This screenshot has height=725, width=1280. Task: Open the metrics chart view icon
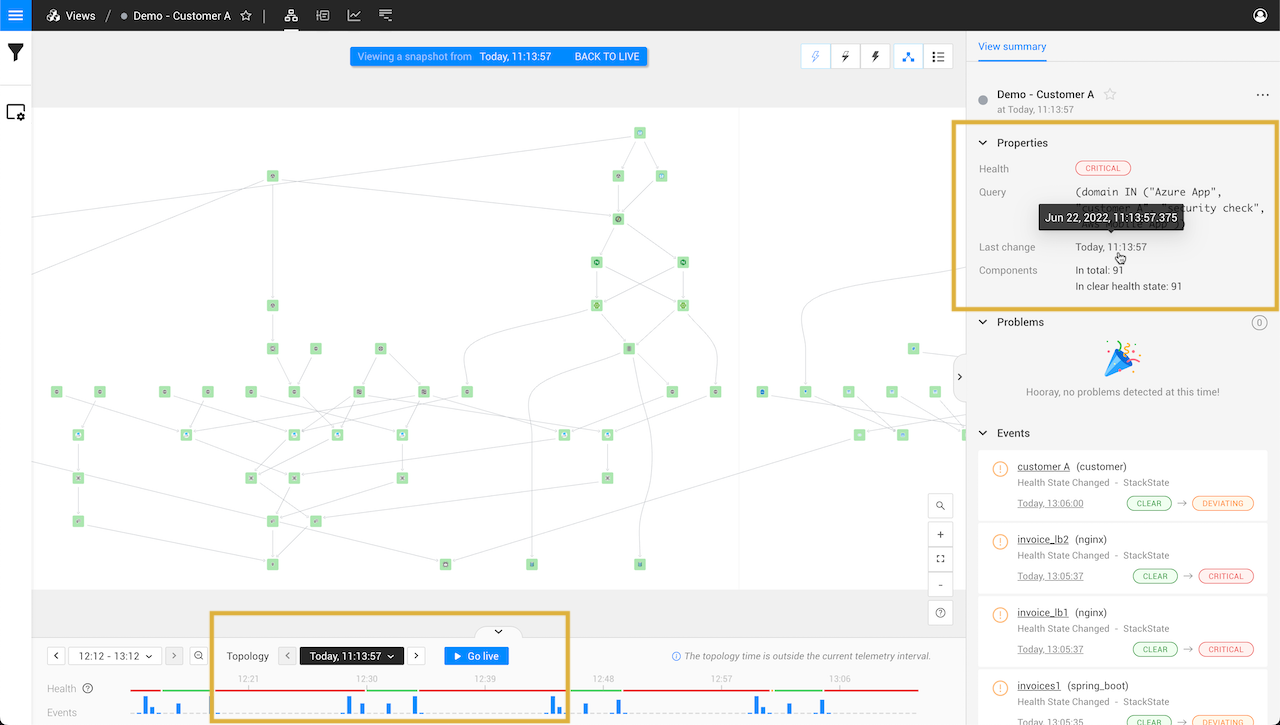[x=354, y=15]
